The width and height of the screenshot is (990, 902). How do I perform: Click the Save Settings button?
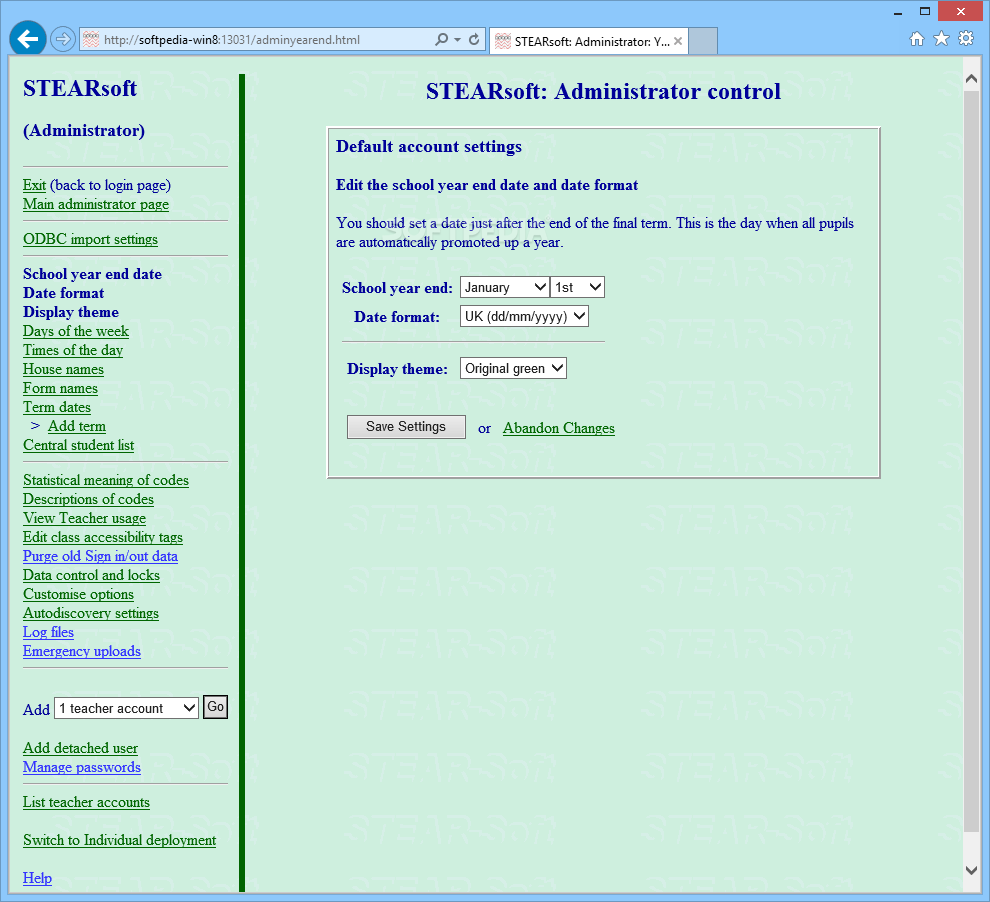coord(406,427)
